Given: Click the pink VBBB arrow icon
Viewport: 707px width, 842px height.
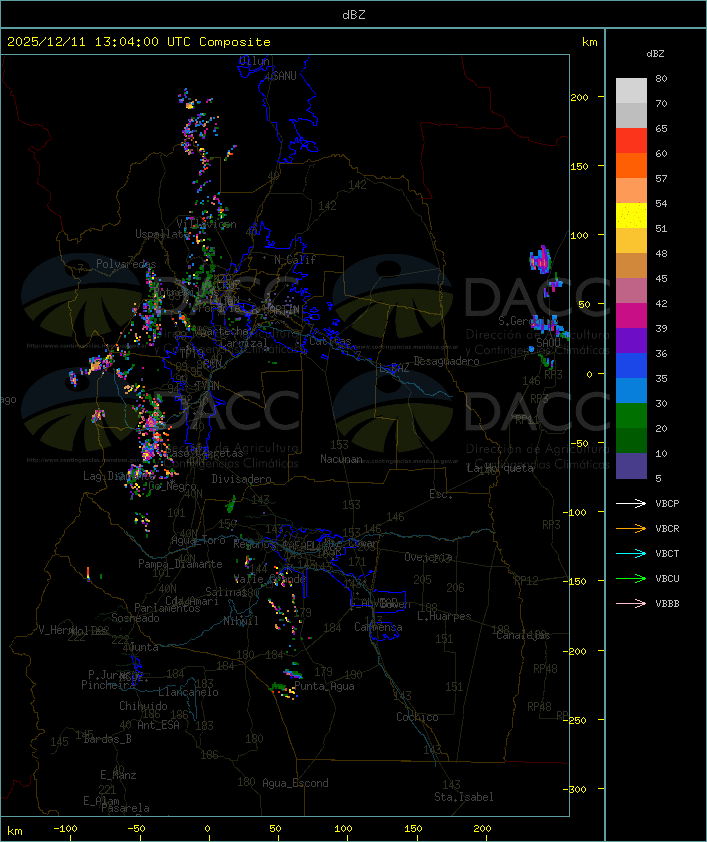Looking at the screenshot, I should pos(631,603).
